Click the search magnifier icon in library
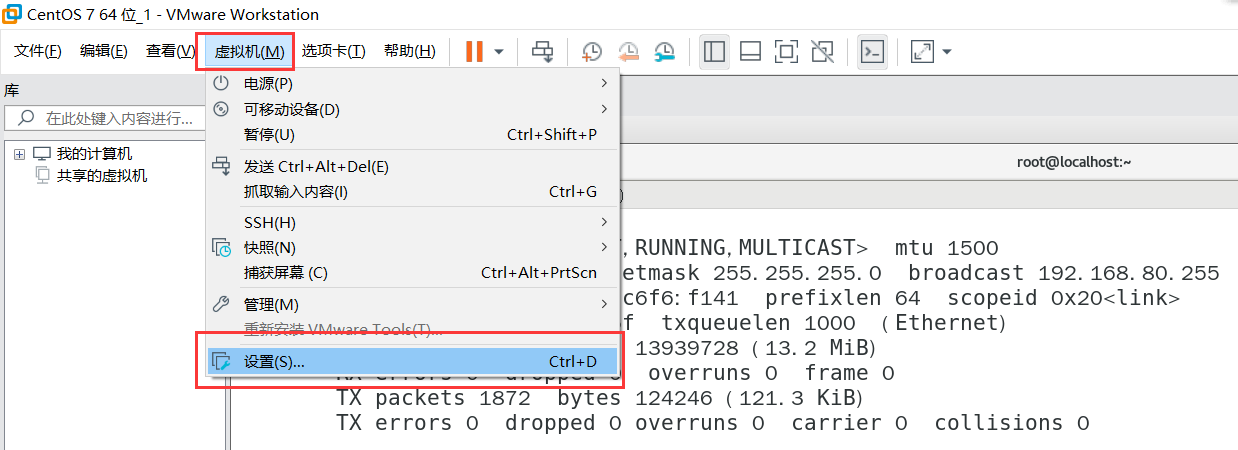This screenshot has width=1238, height=450. point(27,118)
